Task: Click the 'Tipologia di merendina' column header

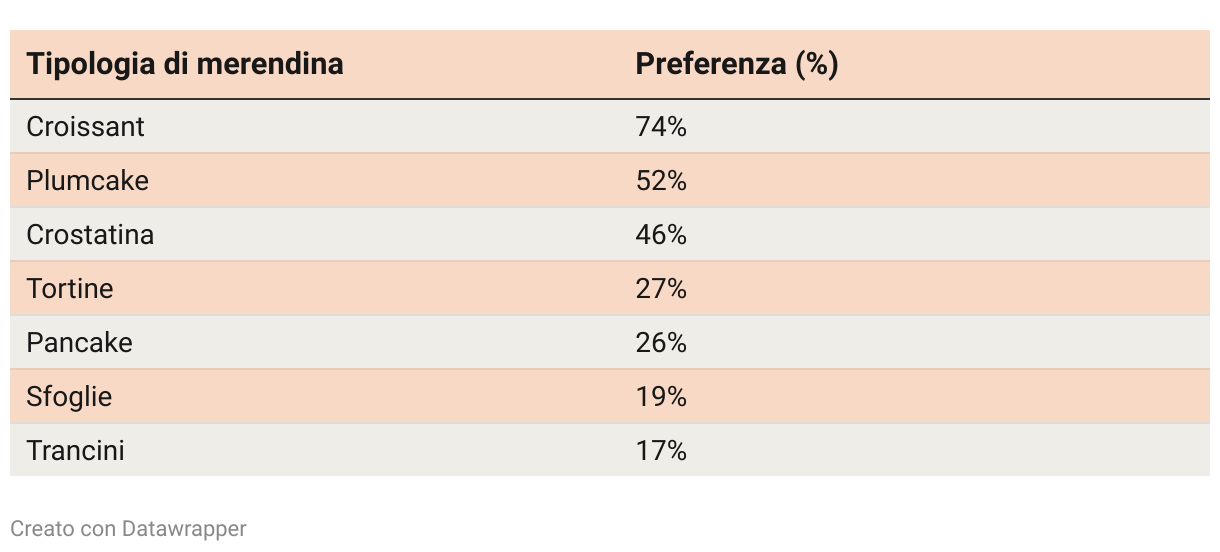Action: coord(185,64)
